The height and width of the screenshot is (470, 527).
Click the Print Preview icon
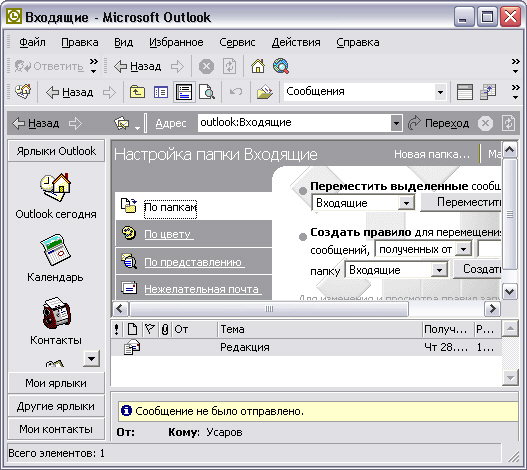(207, 92)
